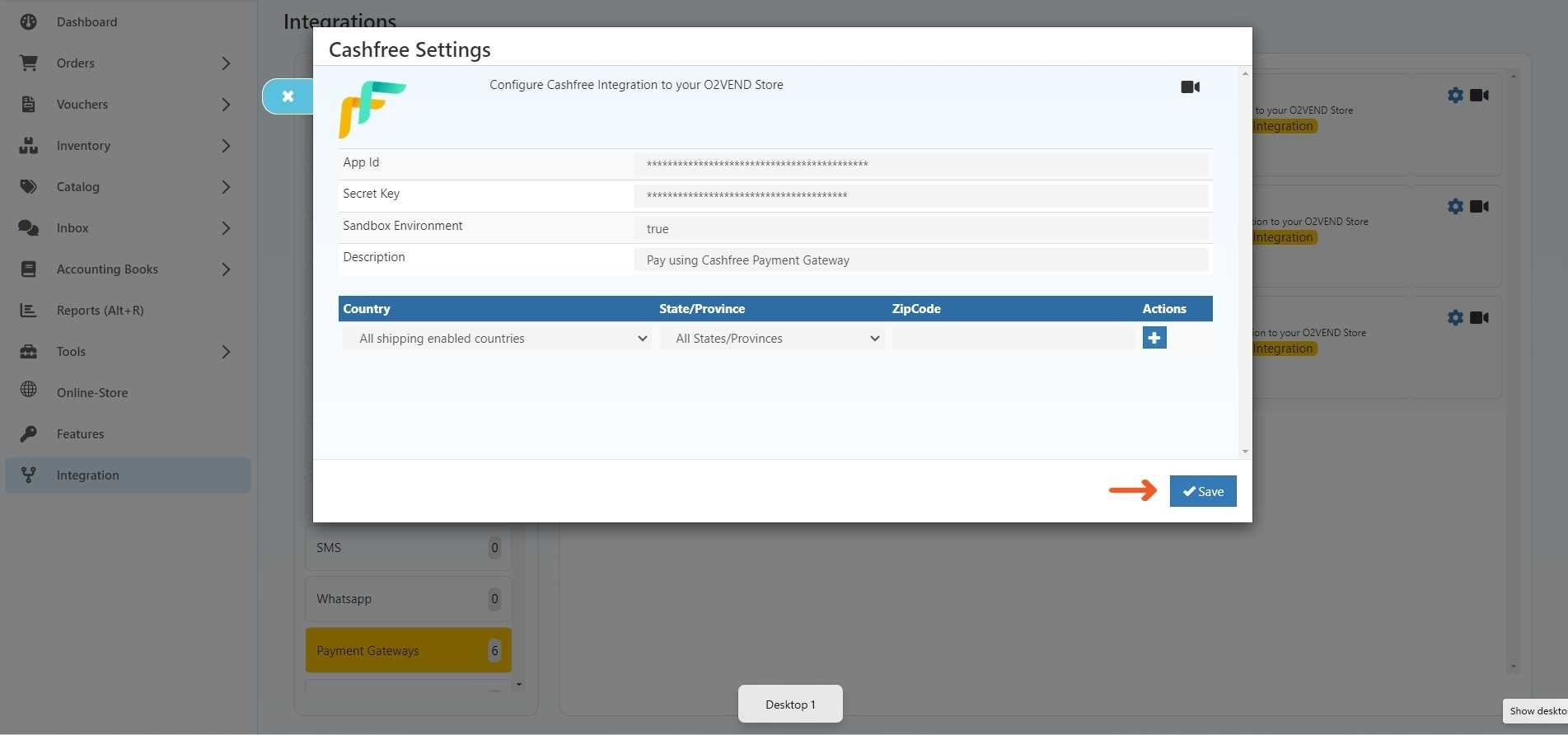Viewport: 1568px width, 735px height.
Task: Open the Country dropdown
Action: point(497,339)
